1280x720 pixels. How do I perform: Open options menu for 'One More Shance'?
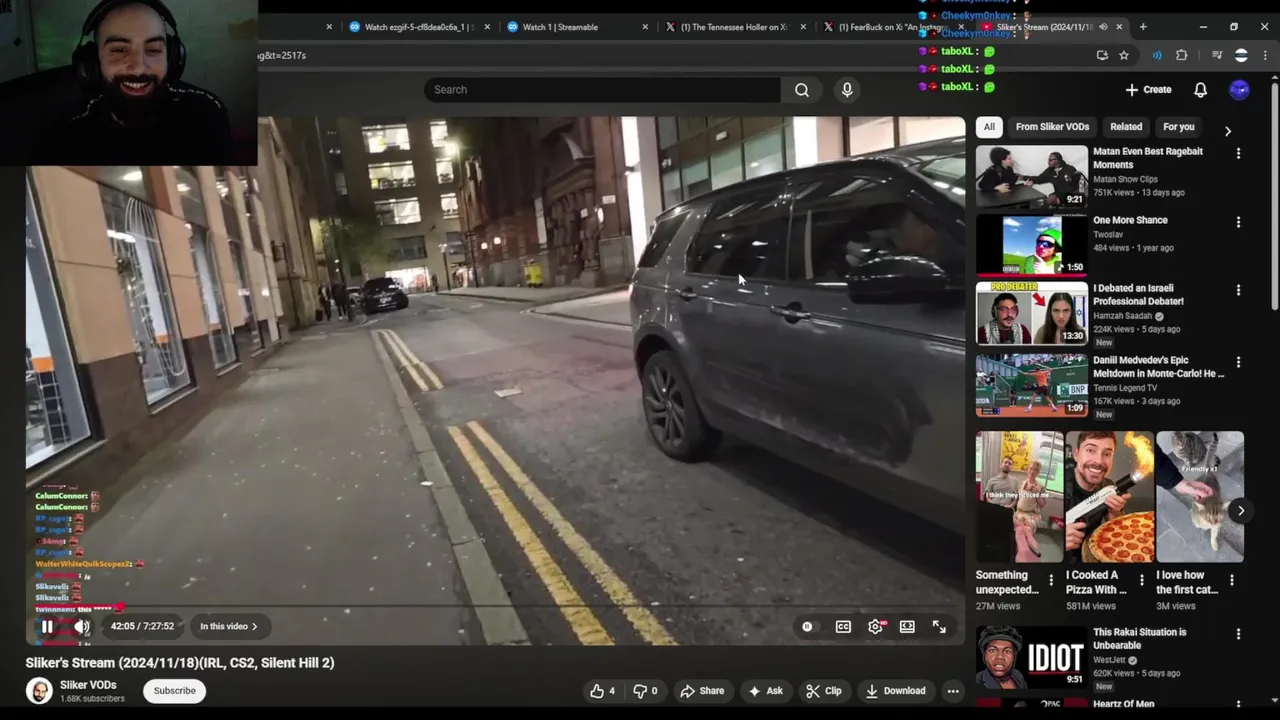1238,222
